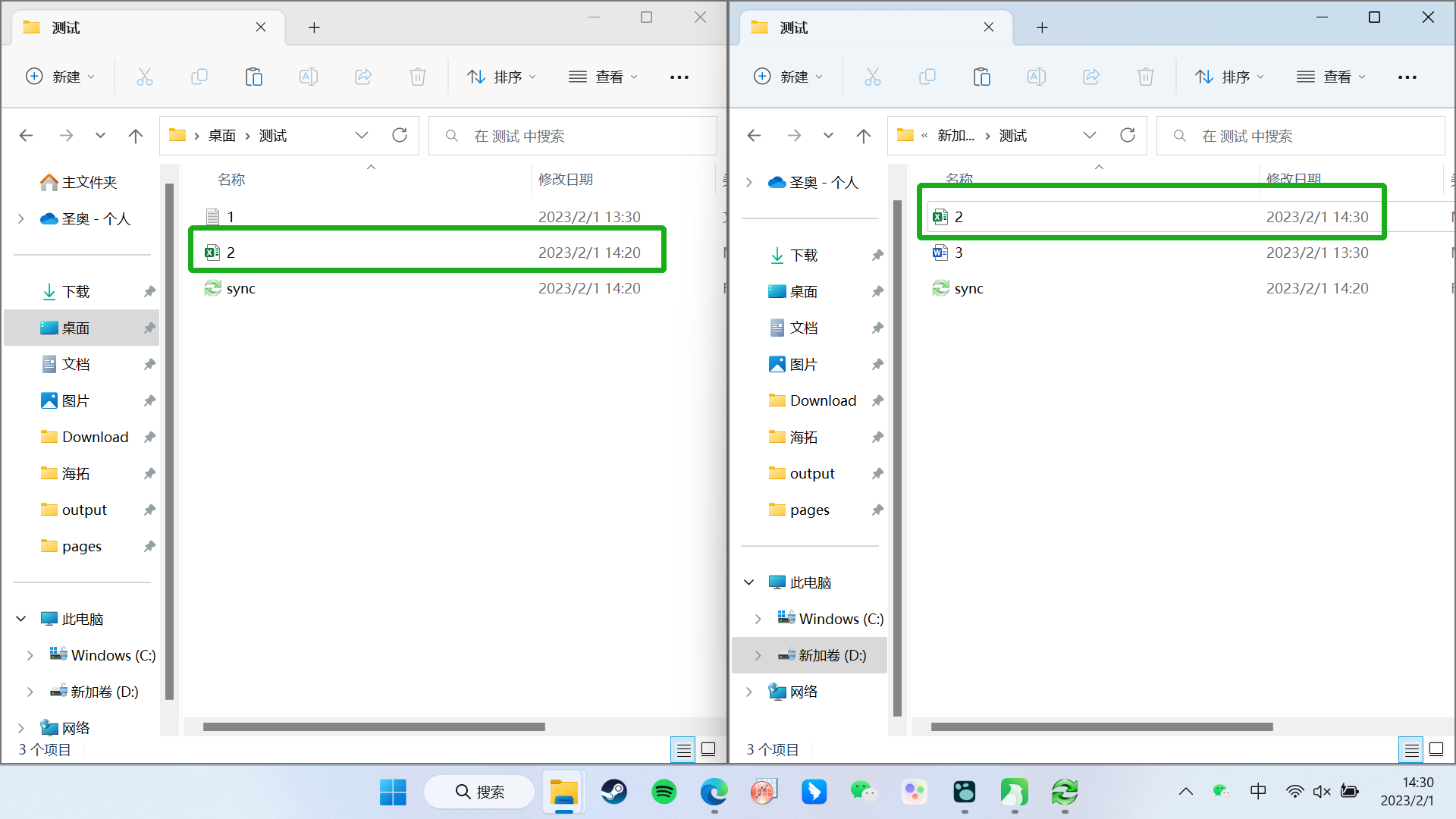The width and height of the screenshot is (1456, 819).
Task: Open Steam from the taskbar
Action: 613,792
